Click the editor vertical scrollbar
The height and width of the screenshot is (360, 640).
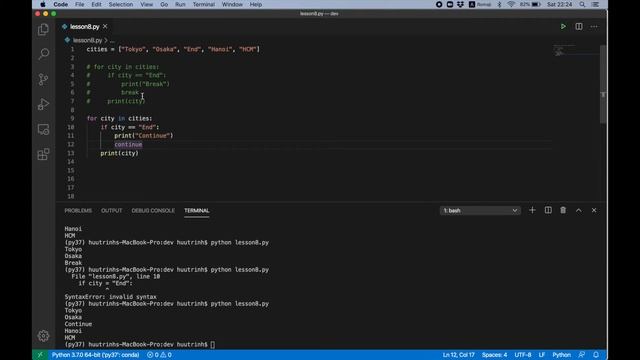(603, 84)
